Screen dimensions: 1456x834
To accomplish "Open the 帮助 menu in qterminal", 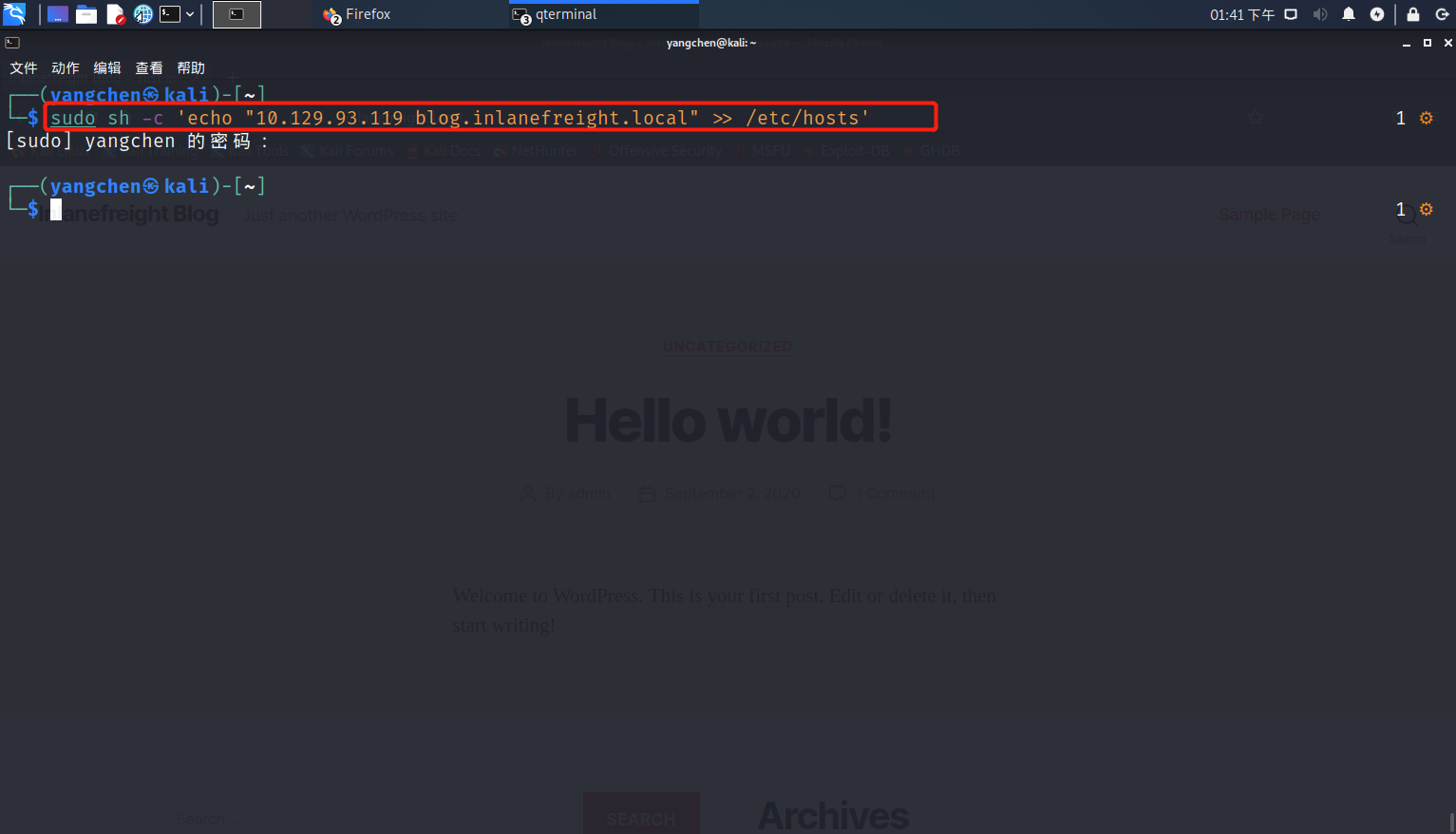I will click(191, 68).
